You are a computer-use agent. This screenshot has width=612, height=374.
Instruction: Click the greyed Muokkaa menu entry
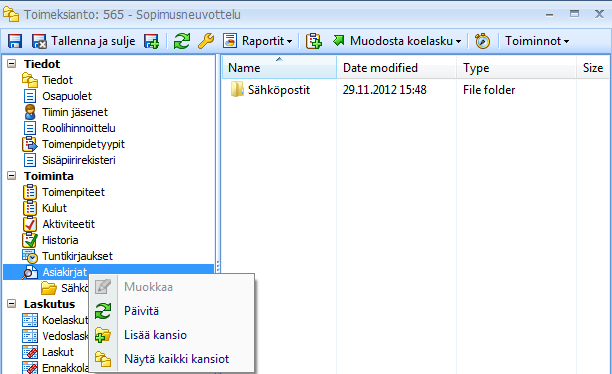172,287
